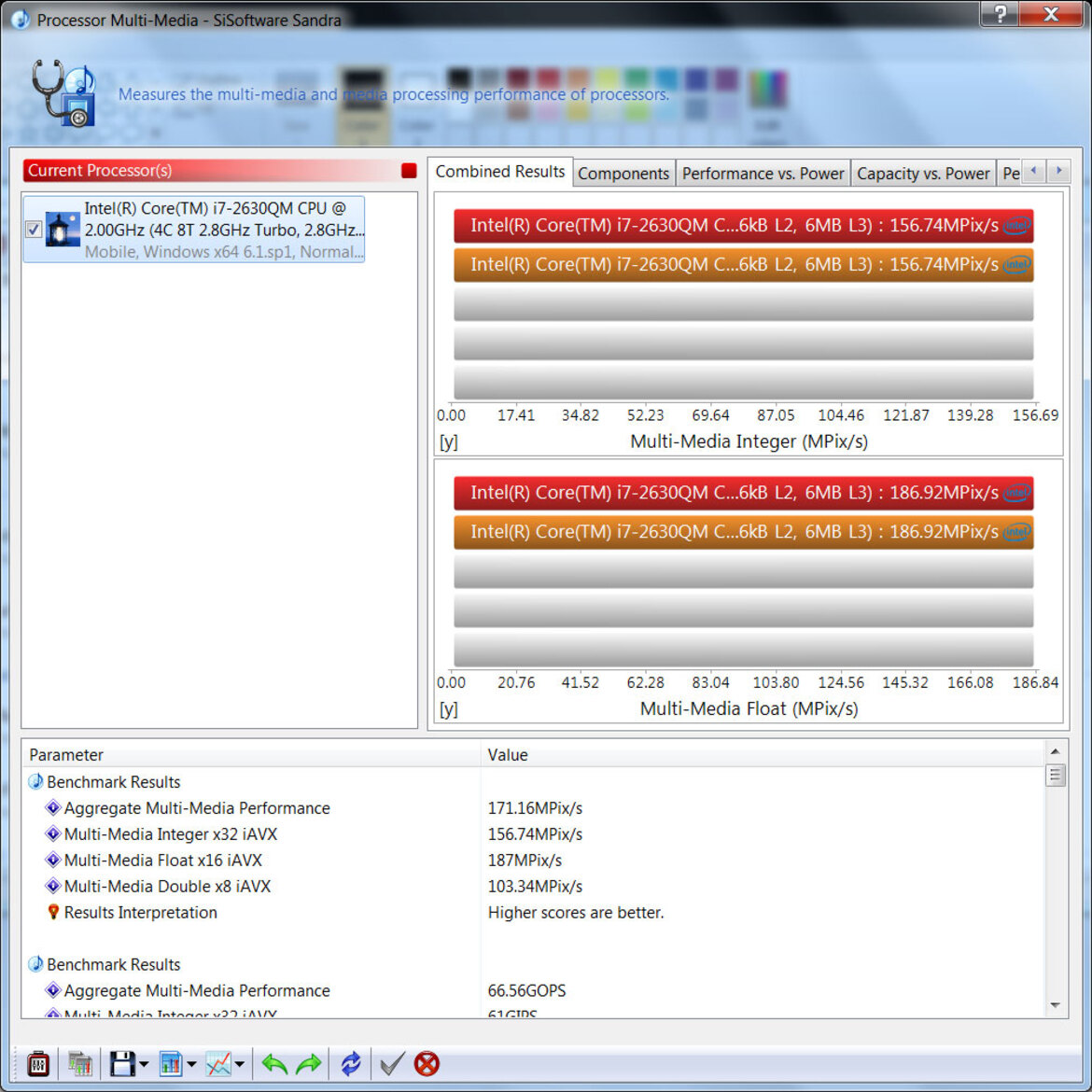
Task: Save results with the floppy disk icon
Action: pyautogui.click(x=122, y=1063)
